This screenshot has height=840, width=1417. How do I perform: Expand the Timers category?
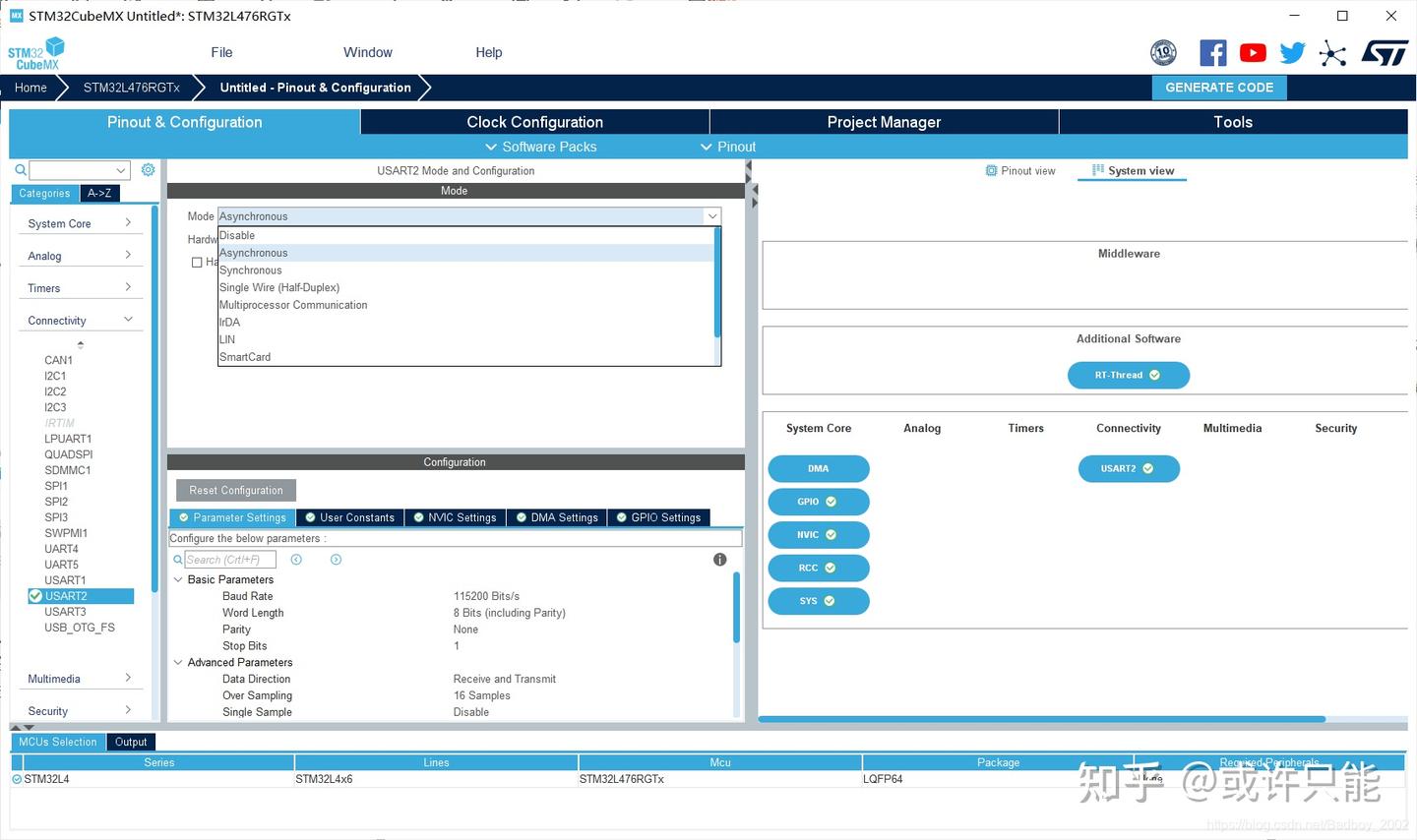81,289
